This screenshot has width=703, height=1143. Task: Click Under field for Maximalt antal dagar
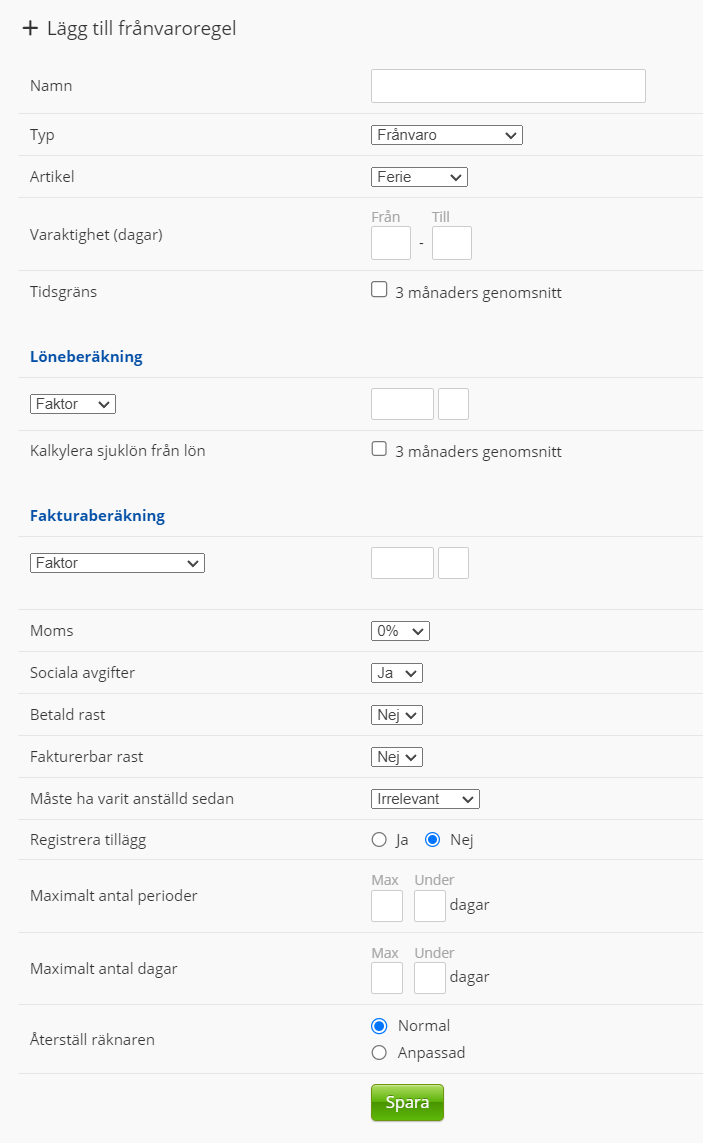(x=430, y=978)
